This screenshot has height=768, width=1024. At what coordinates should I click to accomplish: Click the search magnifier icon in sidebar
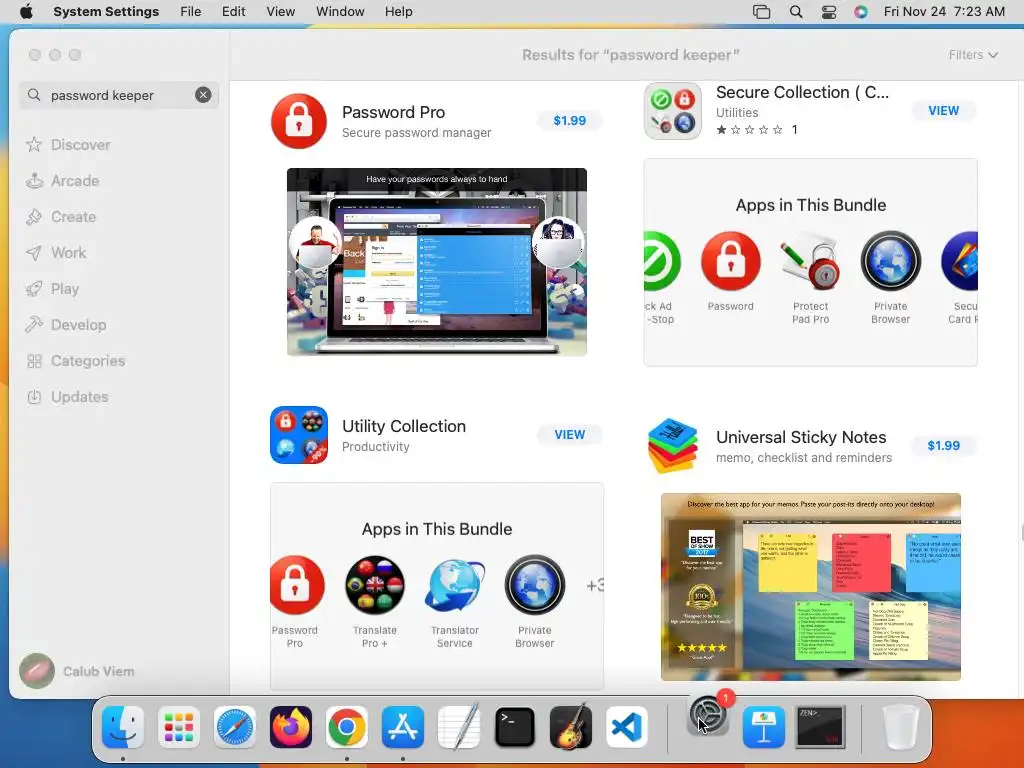click(x=34, y=95)
